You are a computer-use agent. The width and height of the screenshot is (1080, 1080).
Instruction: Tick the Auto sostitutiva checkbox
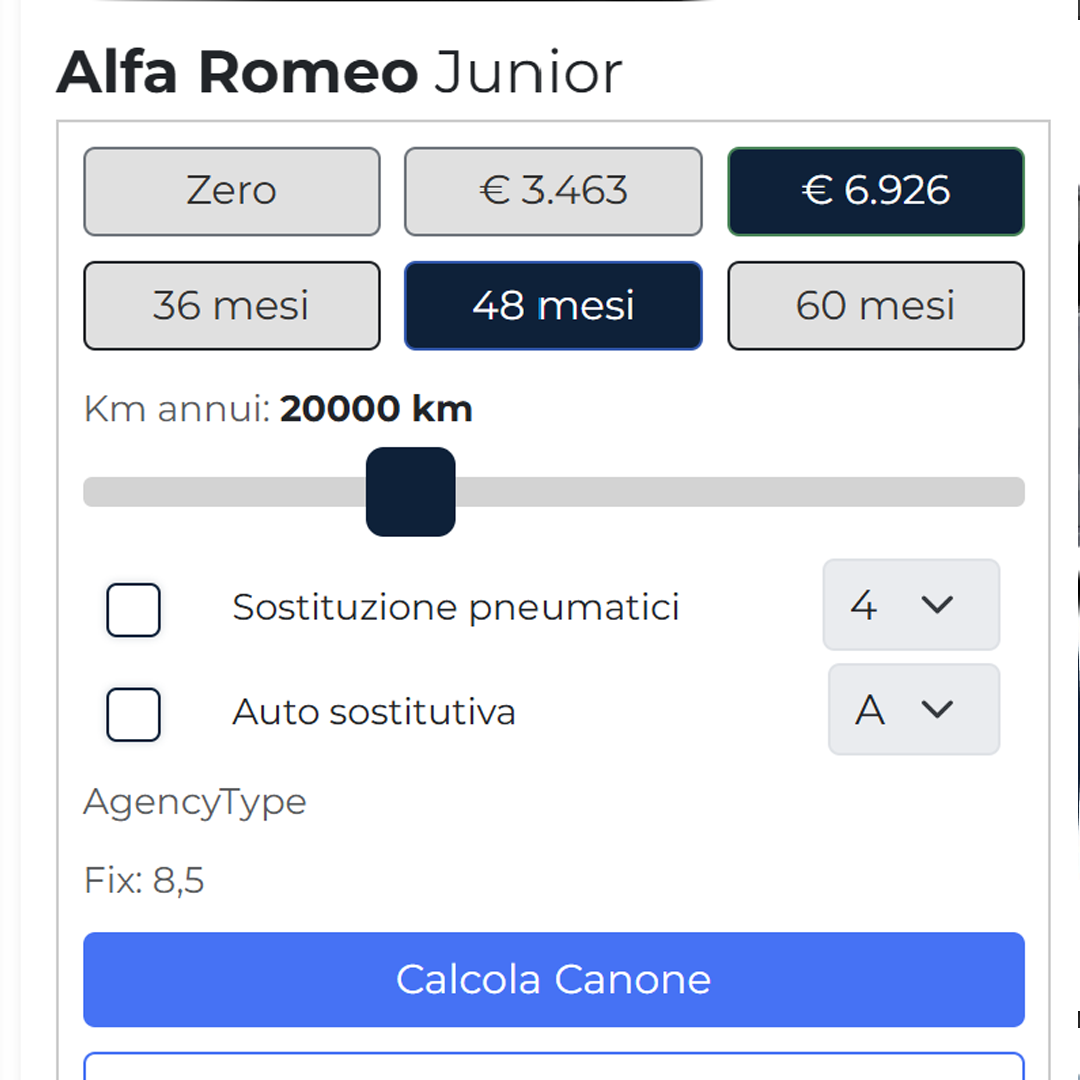pyautogui.click(x=134, y=714)
